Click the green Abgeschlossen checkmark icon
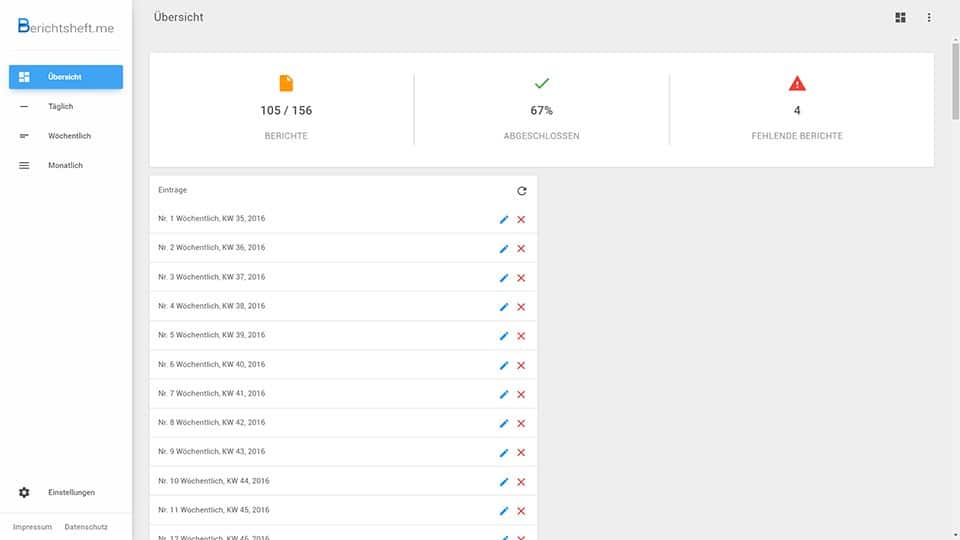The width and height of the screenshot is (960, 540). (542, 83)
